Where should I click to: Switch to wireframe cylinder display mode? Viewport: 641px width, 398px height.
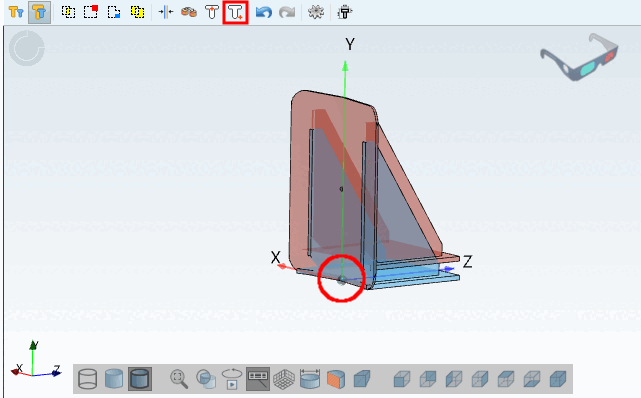[x=87, y=379]
